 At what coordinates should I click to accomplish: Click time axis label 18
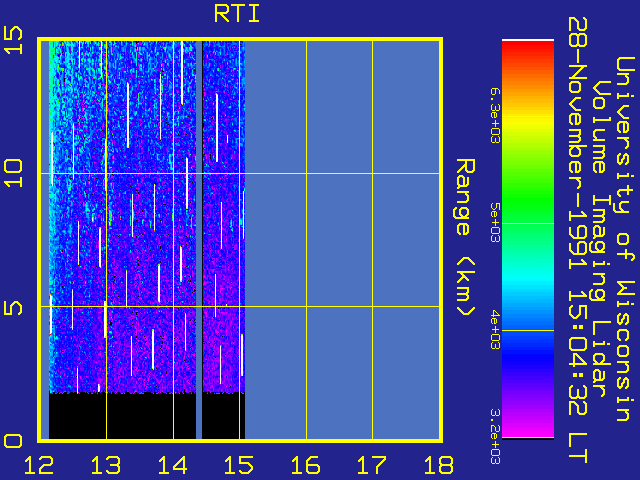tap(439, 465)
